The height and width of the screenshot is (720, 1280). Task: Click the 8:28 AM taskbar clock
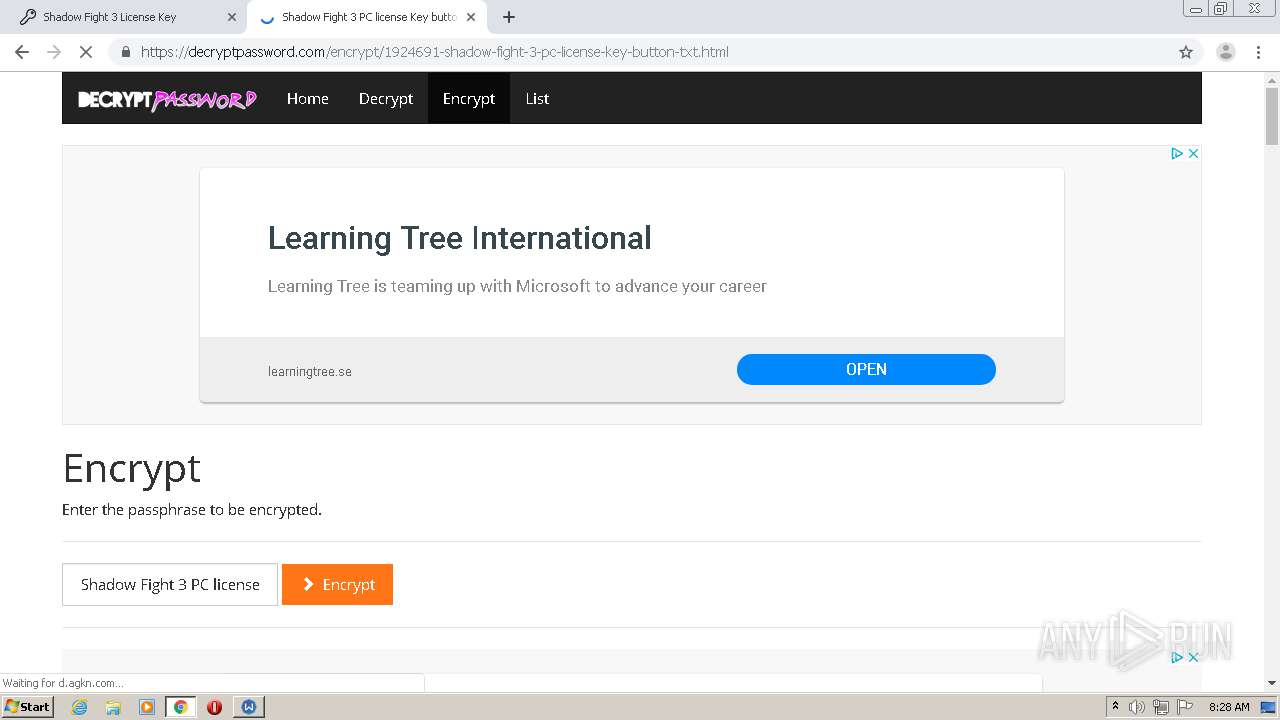1229,707
